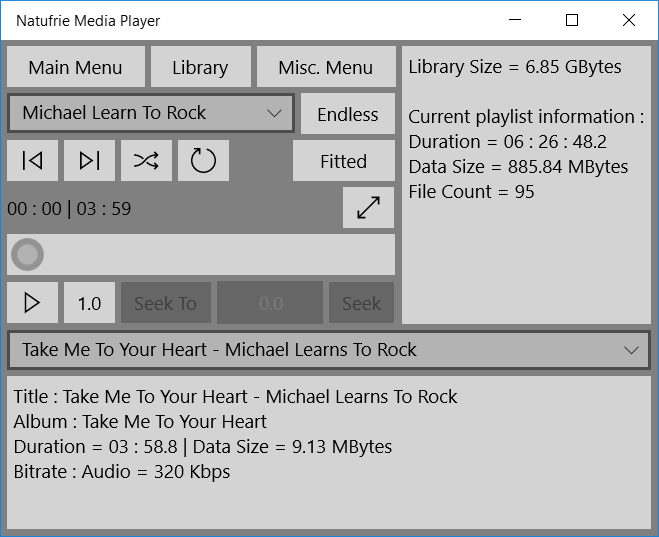Click the 1.0 playback speed button
The image size is (659, 537).
[x=90, y=303]
